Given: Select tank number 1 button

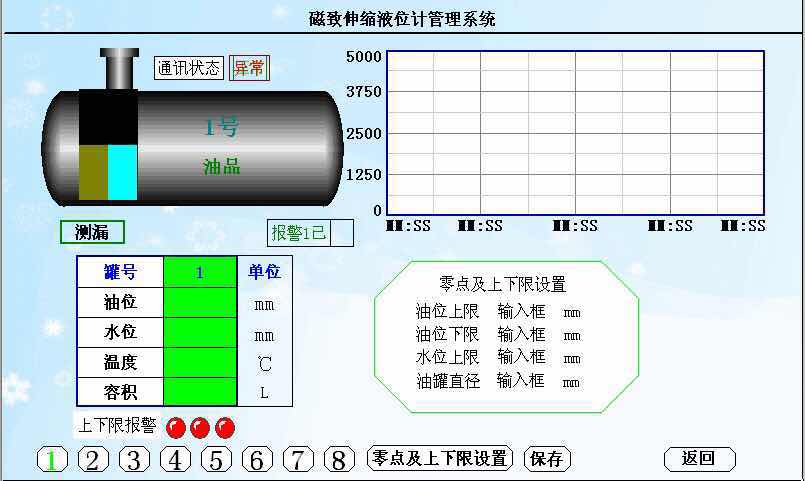Looking at the screenshot, I should click(52, 459).
